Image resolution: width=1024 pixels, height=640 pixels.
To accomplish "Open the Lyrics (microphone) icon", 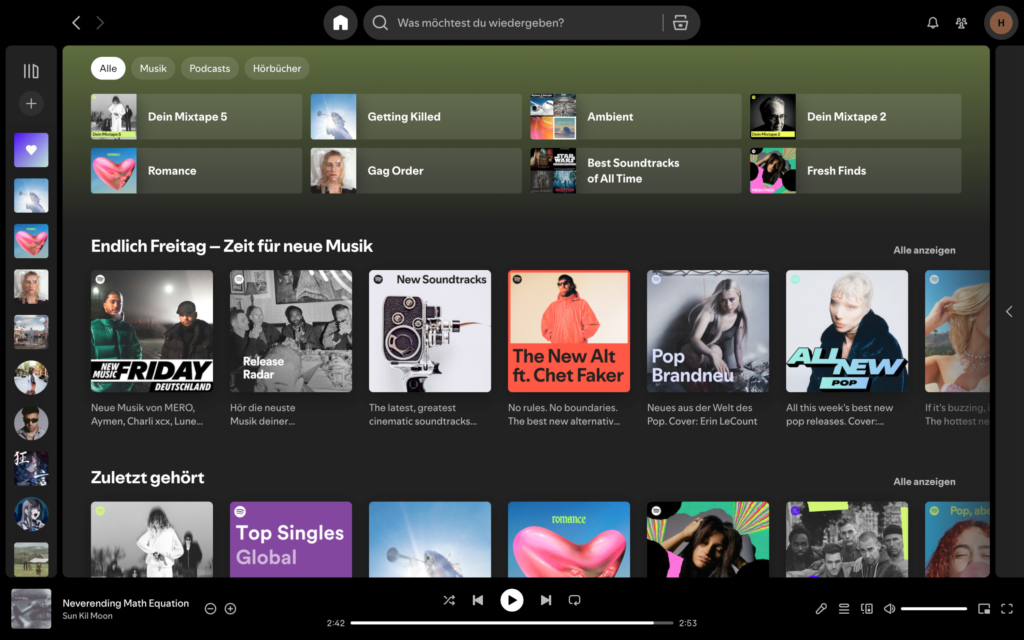I will (822, 608).
